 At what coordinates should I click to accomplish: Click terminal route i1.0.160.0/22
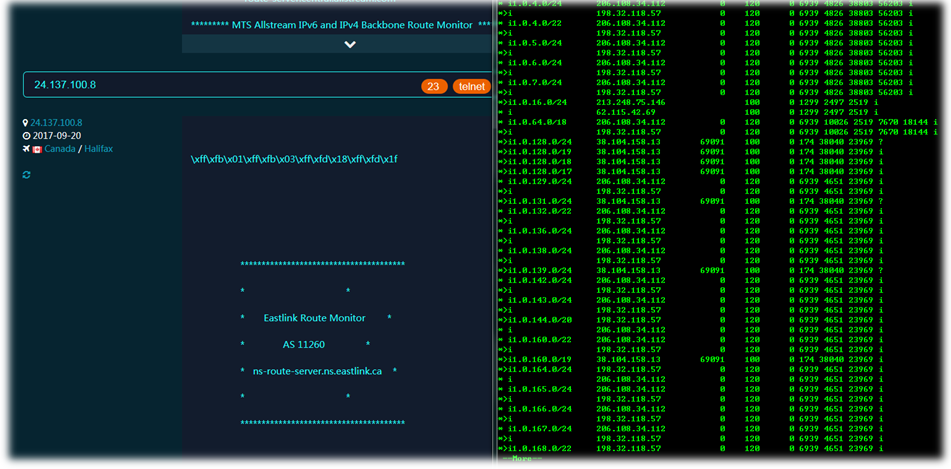(539, 340)
